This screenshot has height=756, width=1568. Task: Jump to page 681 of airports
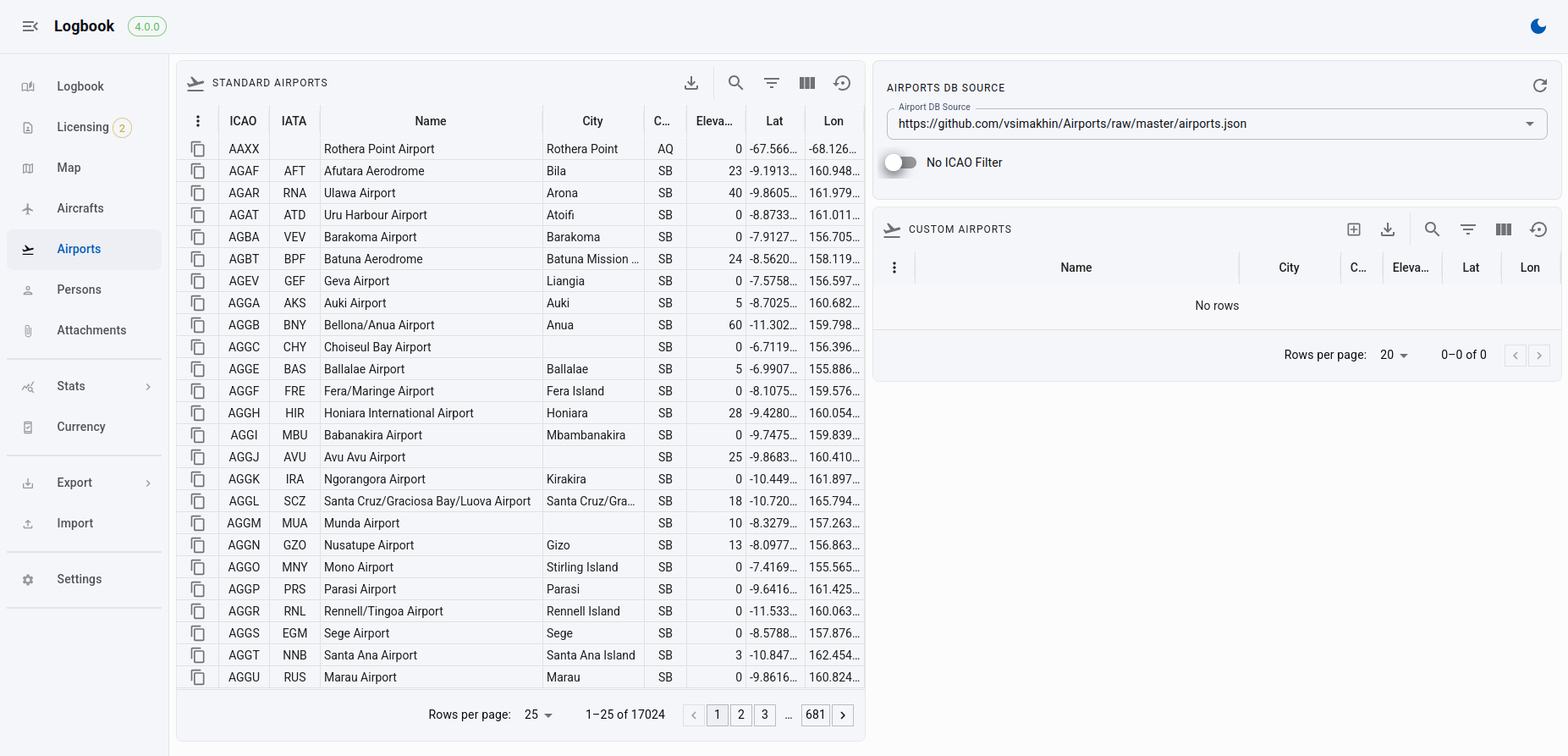[x=816, y=715]
